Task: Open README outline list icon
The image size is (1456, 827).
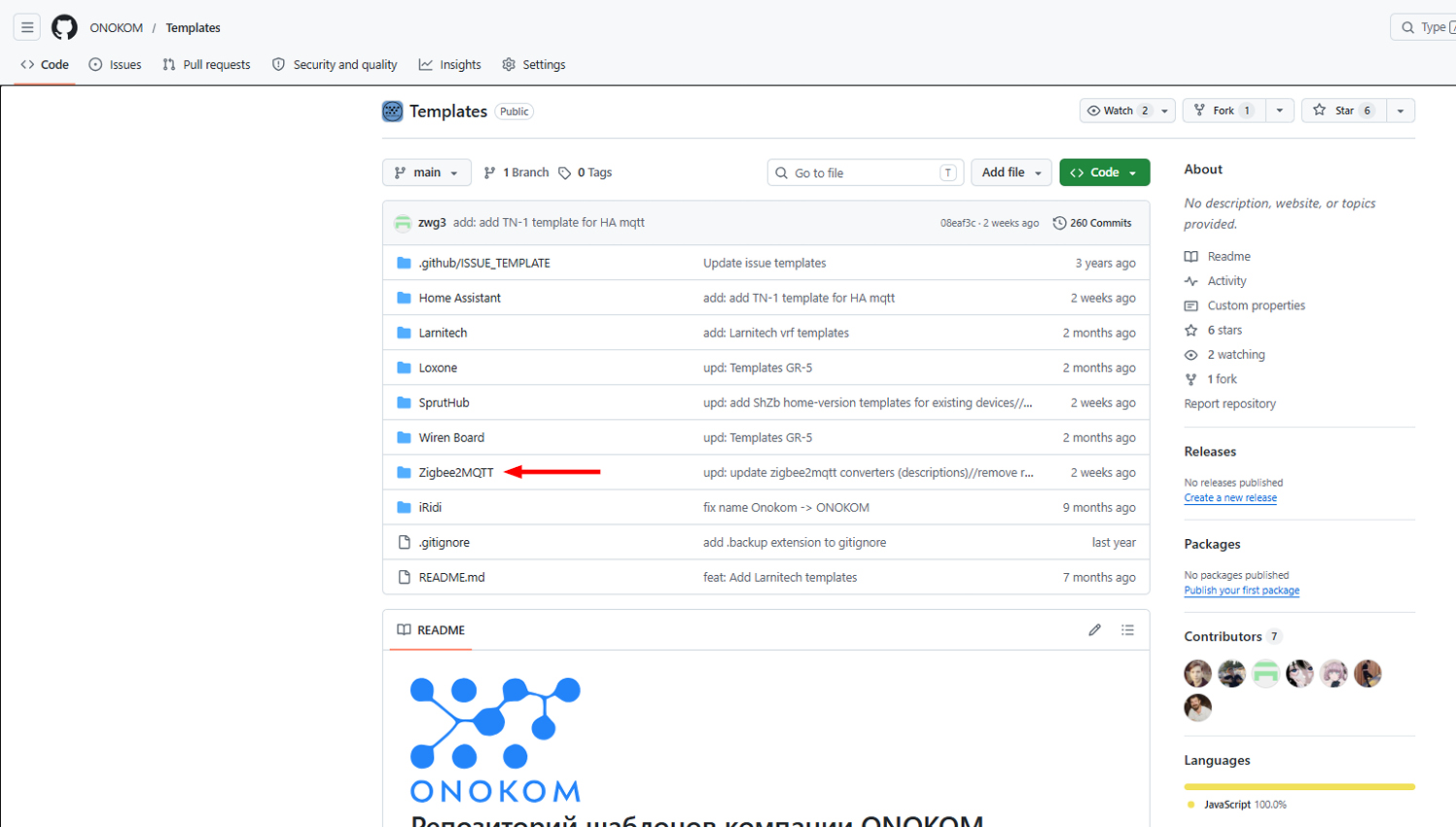Action: click(x=1127, y=630)
